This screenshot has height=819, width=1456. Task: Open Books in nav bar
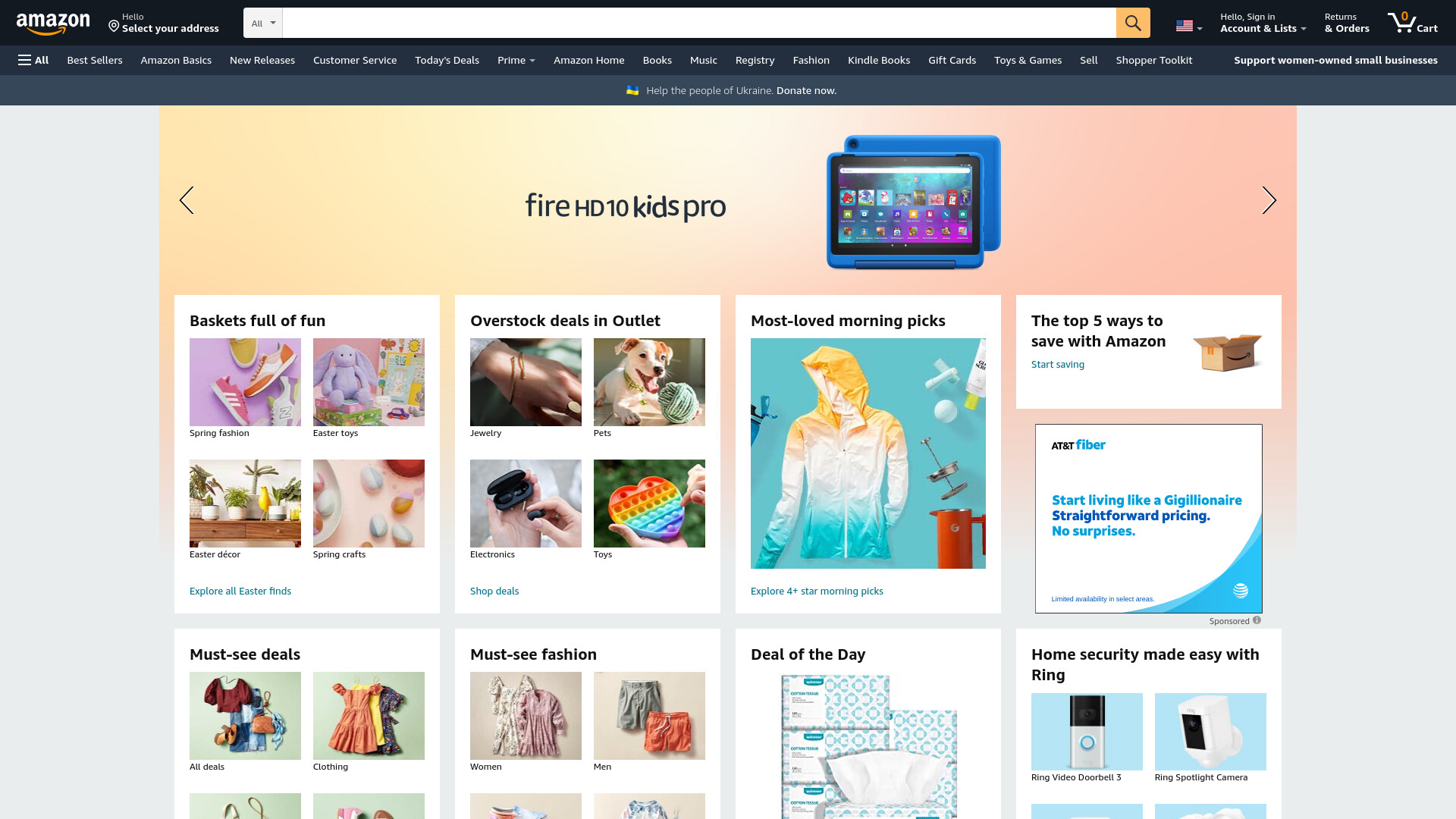click(657, 60)
